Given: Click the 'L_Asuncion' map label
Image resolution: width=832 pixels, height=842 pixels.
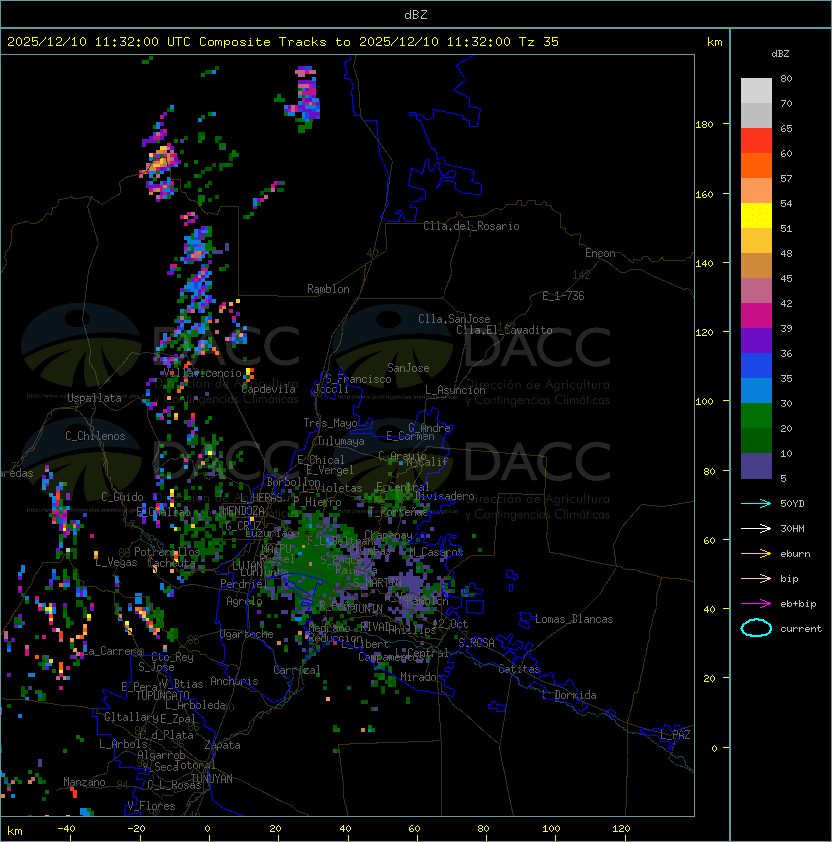Looking at the screenshot, I should 455,390.
